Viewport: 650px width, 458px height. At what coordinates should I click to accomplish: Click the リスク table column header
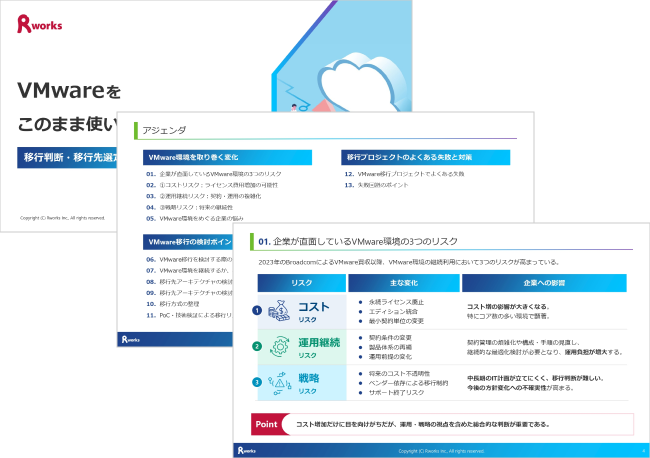[x=302, y=283]
